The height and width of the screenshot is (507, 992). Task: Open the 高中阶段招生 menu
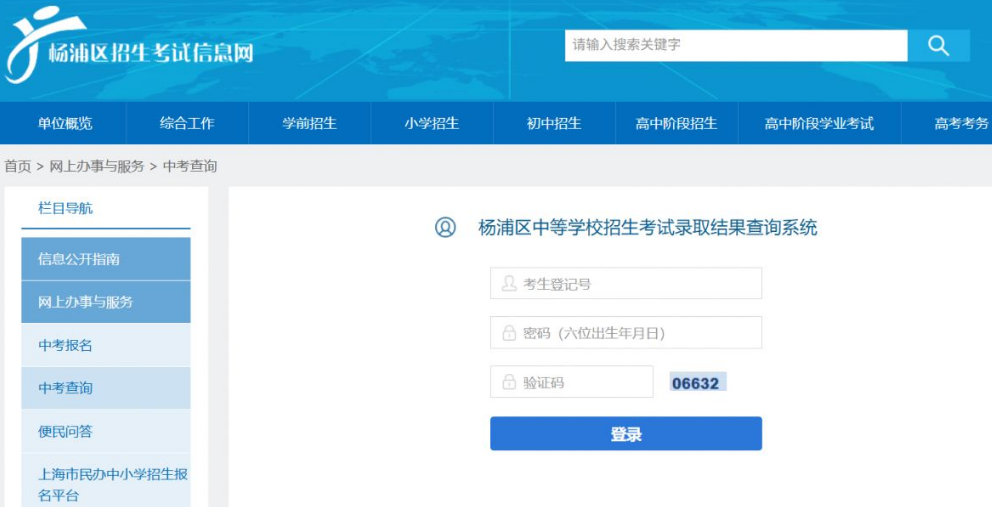coord(676,123)
